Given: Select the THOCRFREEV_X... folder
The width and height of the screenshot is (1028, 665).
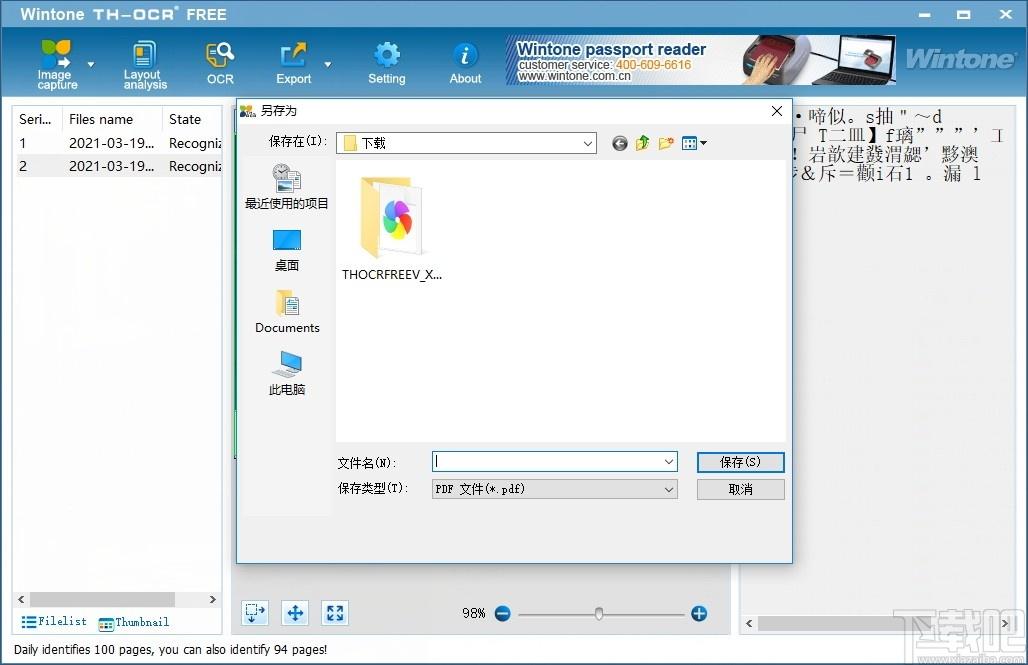Looking at the screenshot, I should (x=392, y=228).
